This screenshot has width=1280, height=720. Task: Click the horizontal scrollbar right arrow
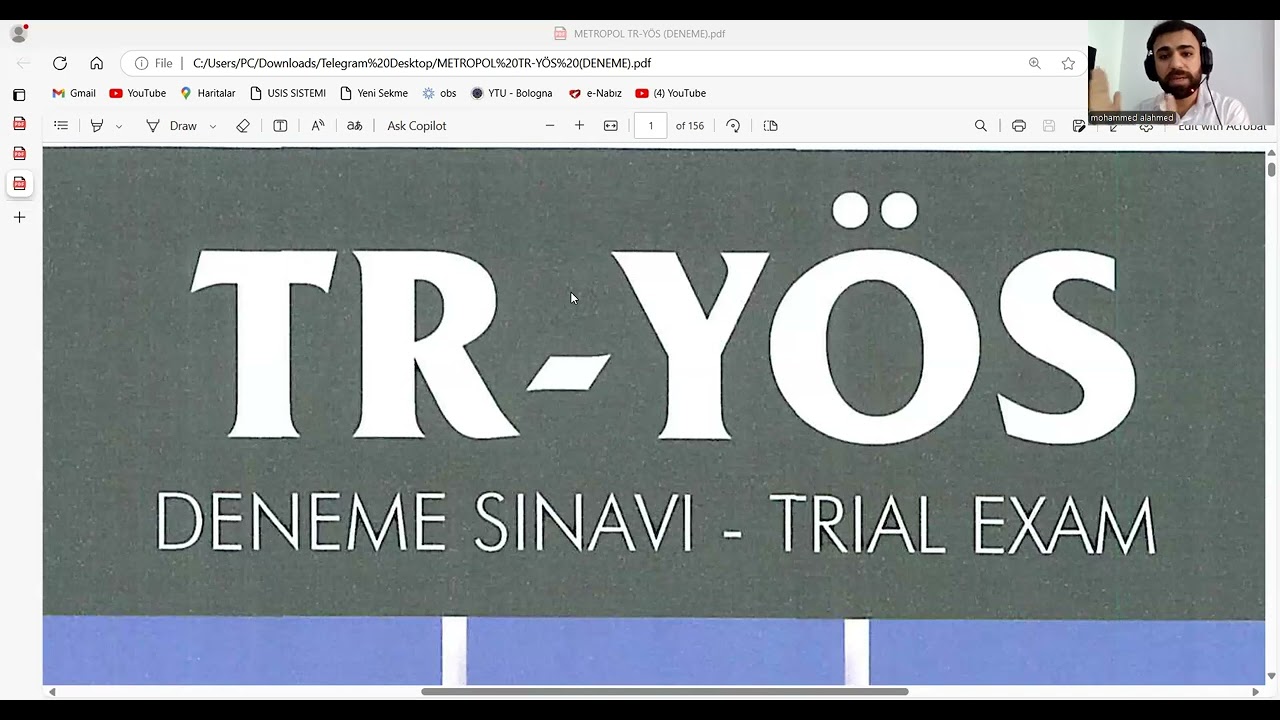tap(1255, 692)
